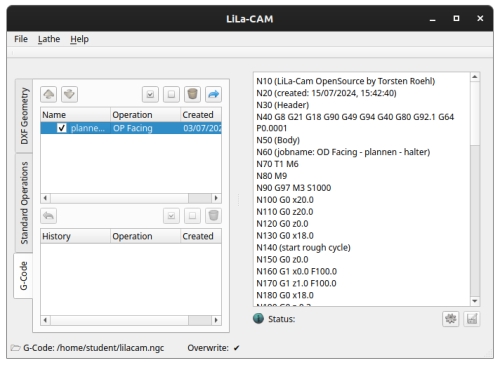
Task: Click the trash bin icon above job list
Action: tap(192, 94)
